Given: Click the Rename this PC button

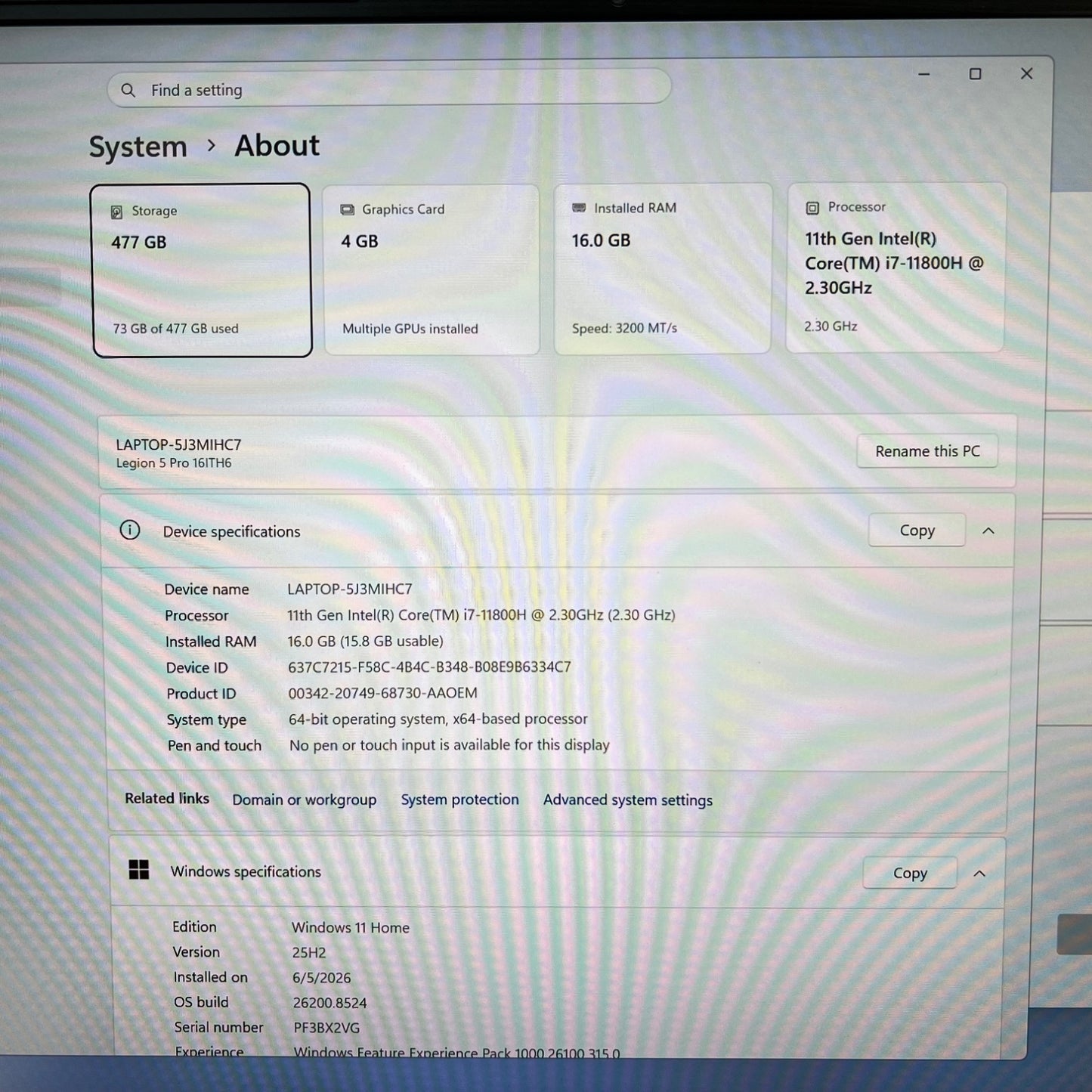Looking at the screenshot, I should click(927, 451).
